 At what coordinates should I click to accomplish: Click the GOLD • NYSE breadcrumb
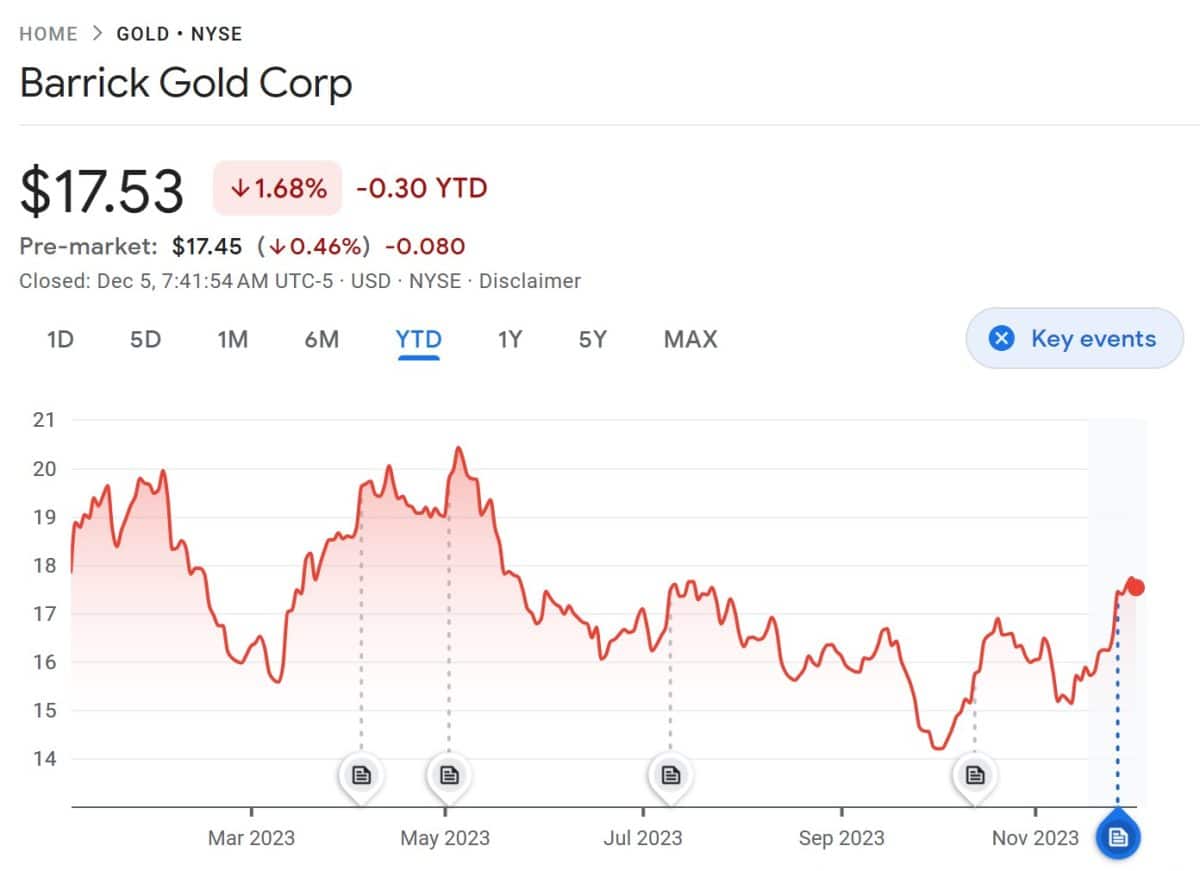(x=178, y=33)
